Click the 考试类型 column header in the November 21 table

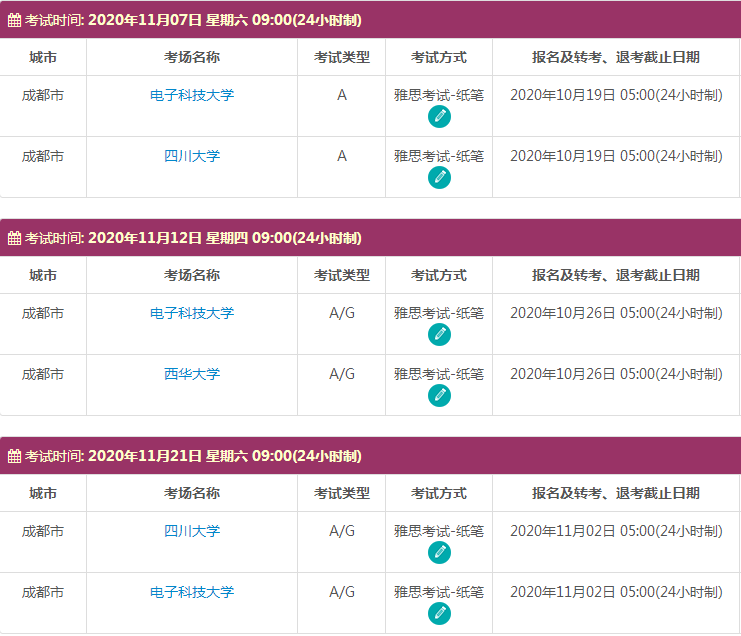coord(341,493)
